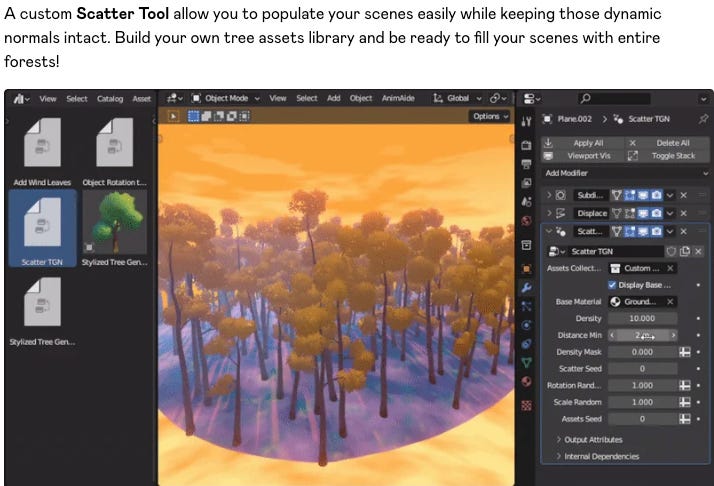Open the Physics properties icon
The width and height of the screenshot is (714, 486).
coord(526,325)
